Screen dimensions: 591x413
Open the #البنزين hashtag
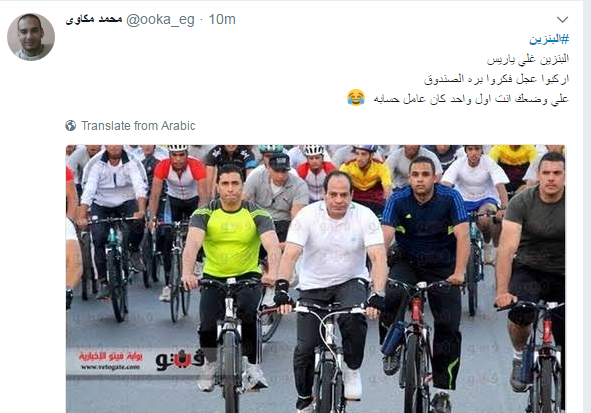(x=549, y=39)
